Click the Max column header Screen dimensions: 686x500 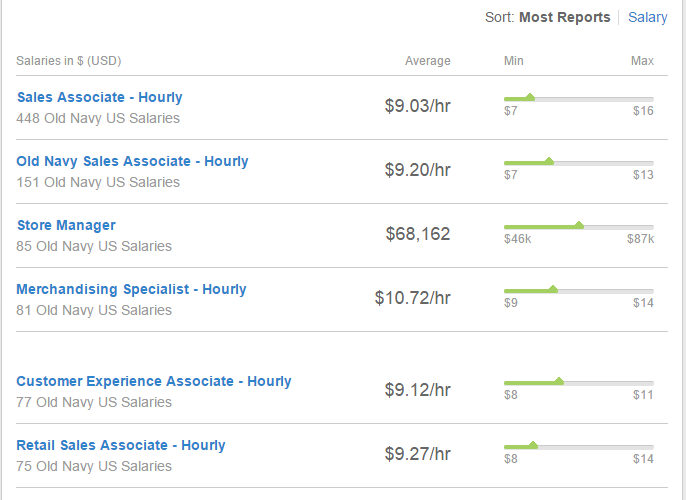click(642, 61)
